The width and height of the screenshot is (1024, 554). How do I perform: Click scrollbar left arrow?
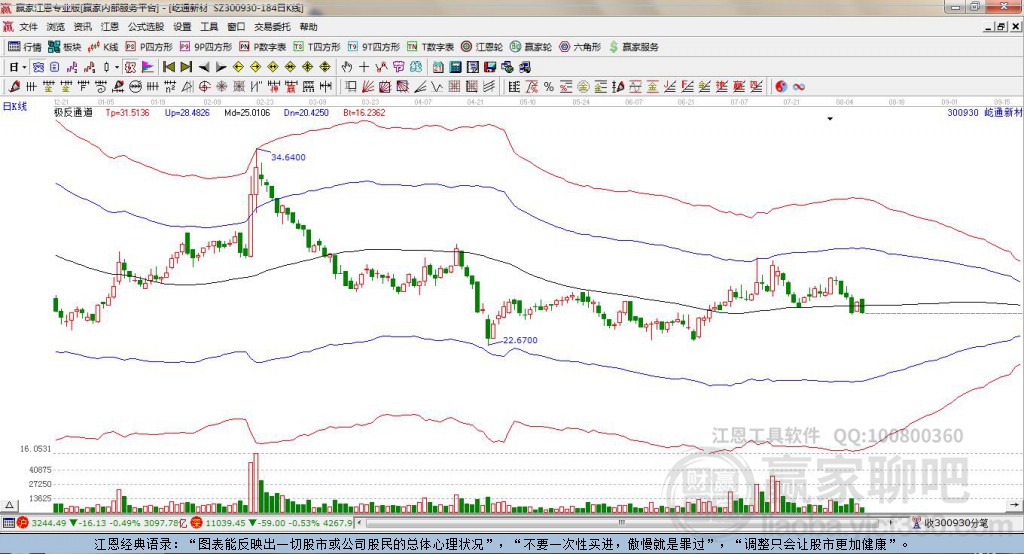point(359,523)
